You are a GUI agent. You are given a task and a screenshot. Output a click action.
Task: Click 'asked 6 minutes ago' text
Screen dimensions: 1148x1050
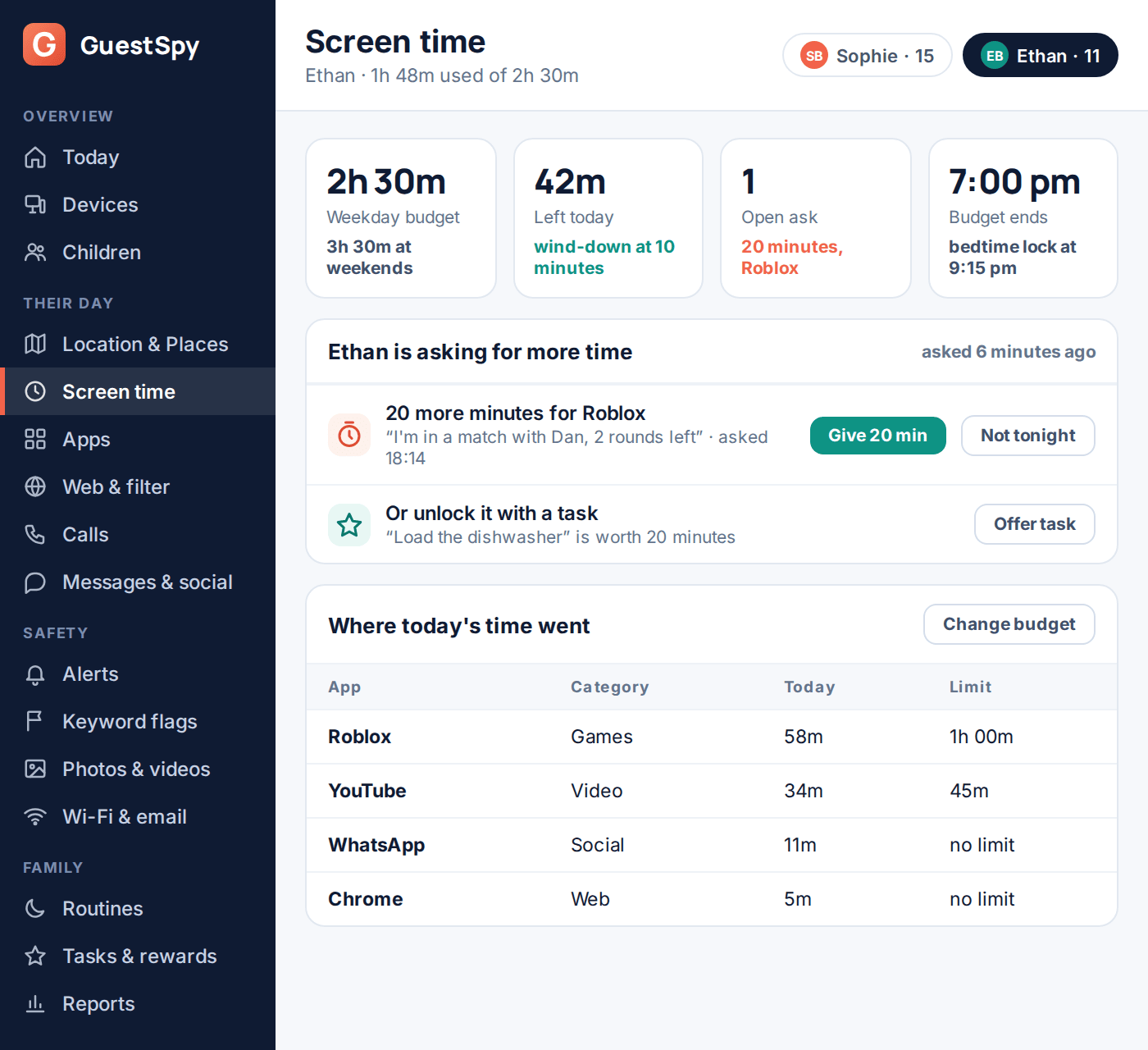[1009, 352]
